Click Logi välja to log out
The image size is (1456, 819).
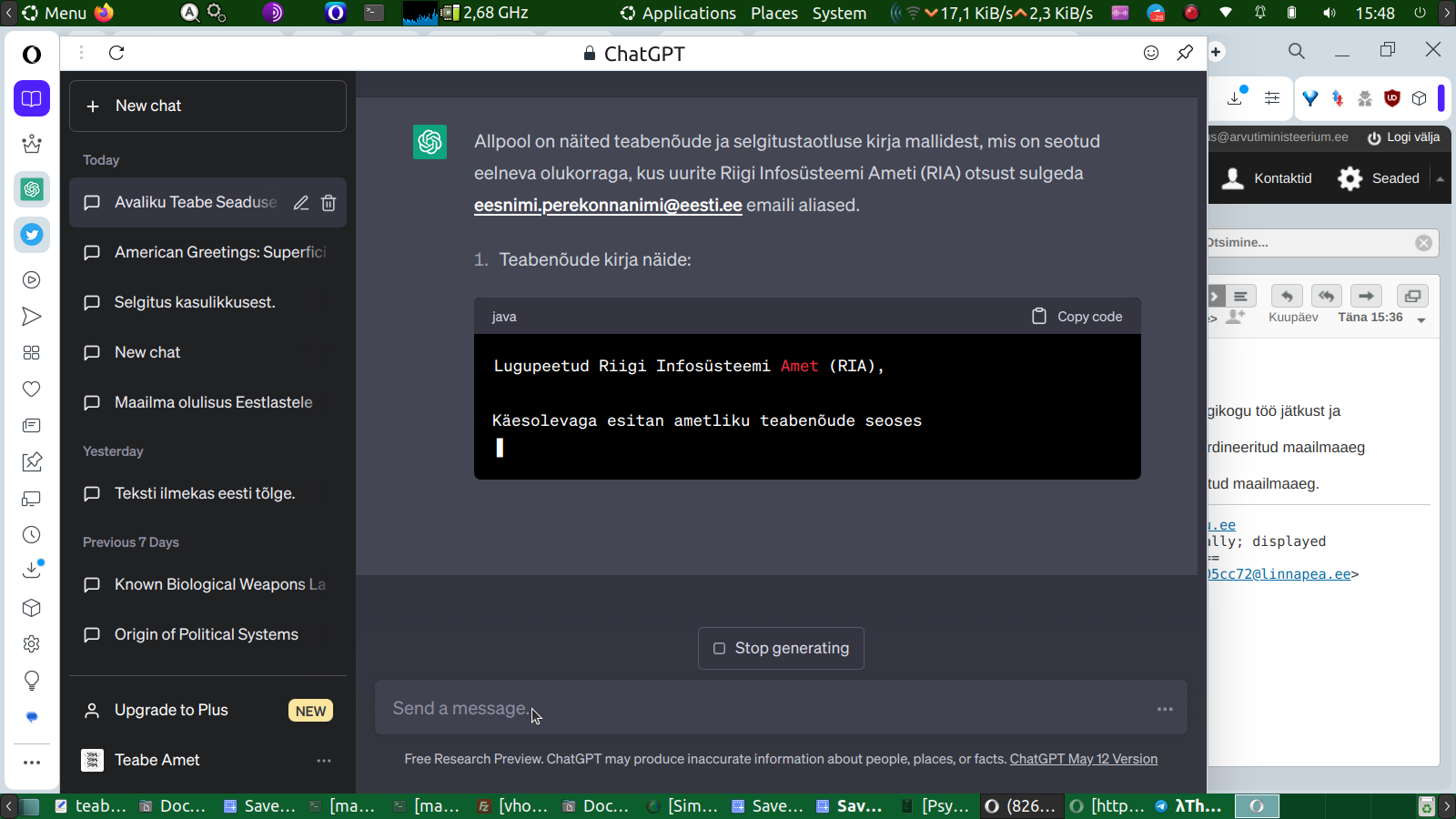pyautogui.click(x=1403, y=137)
